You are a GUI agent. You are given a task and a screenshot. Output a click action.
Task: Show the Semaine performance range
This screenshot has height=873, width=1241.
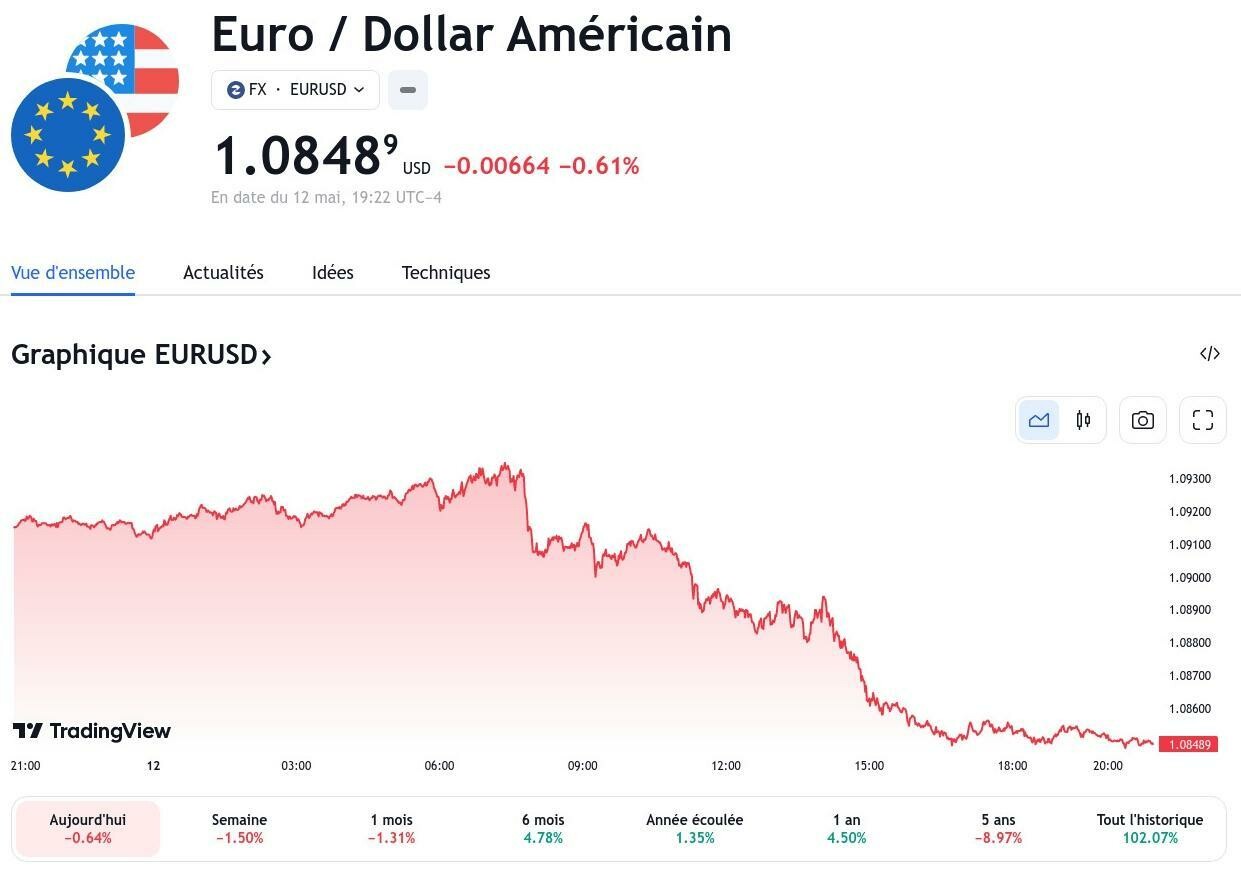pyautogui.click(x=239, y=828)
